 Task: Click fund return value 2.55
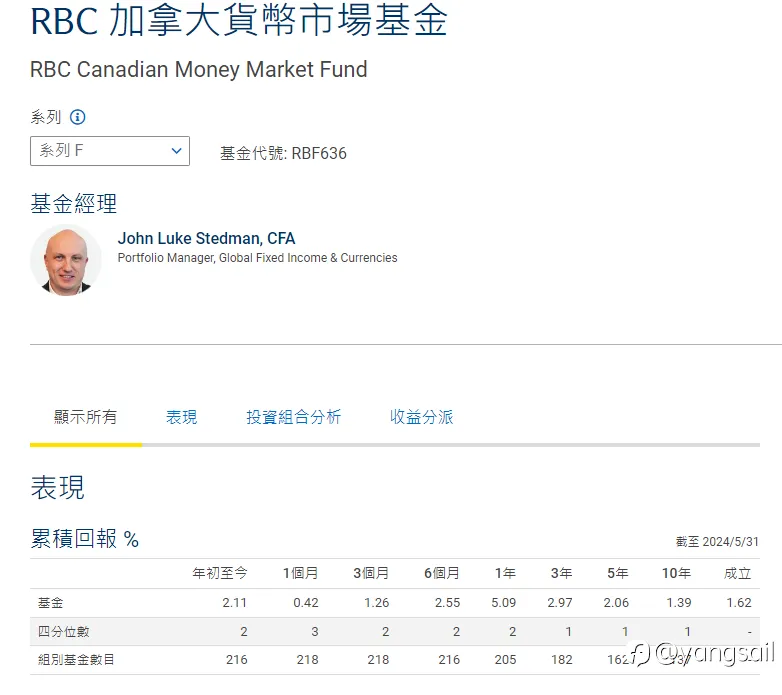447,603
